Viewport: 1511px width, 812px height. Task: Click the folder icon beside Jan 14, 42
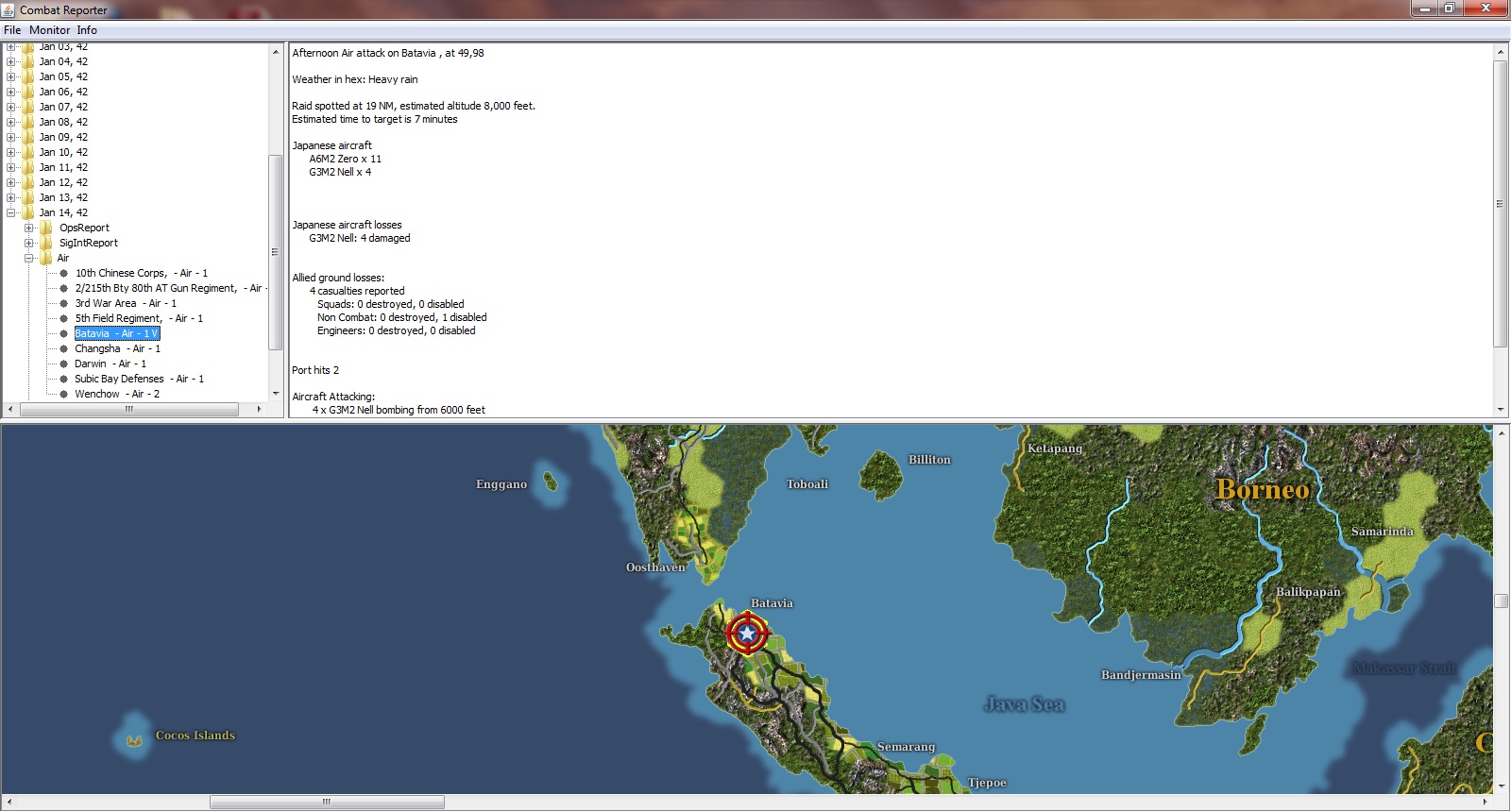pyautogui.click(x=28, y=212)
